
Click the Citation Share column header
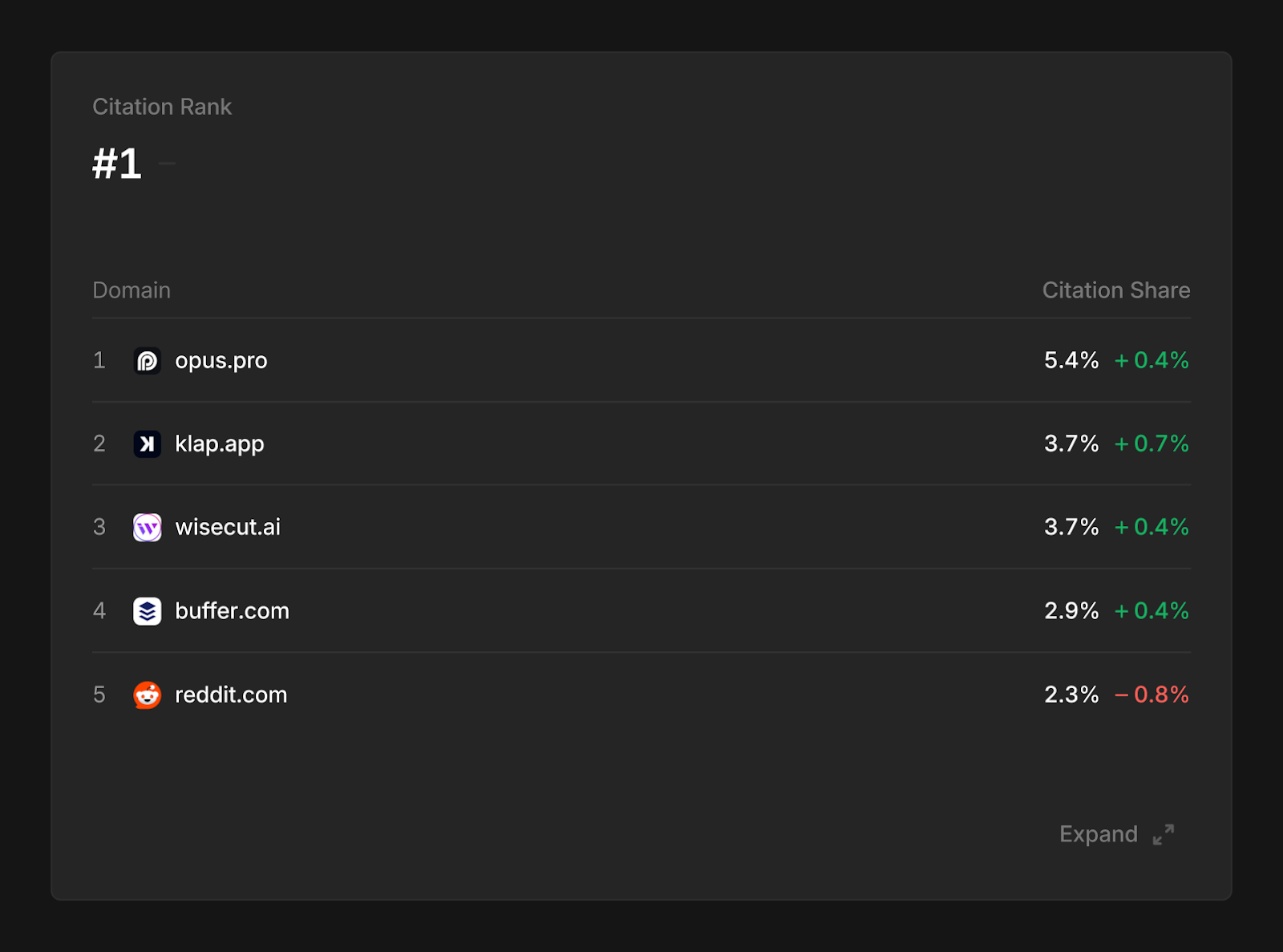coord(1115,290)
